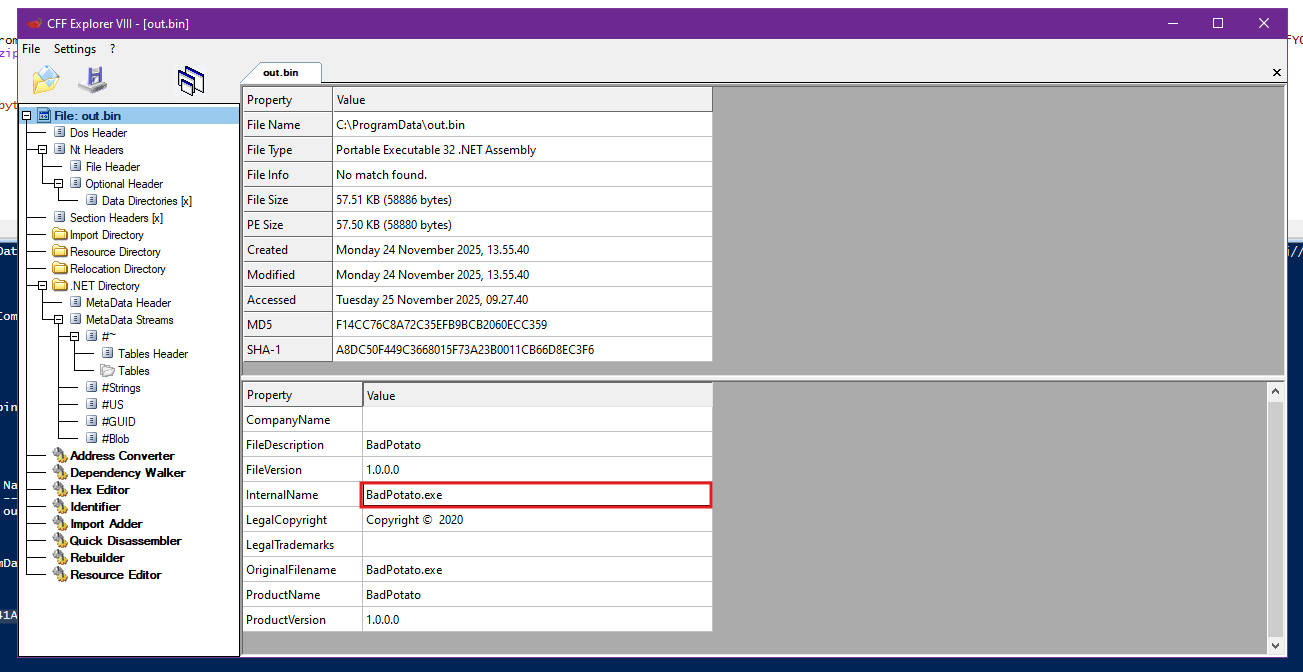Select the Dependency Walker tool

coord(127,473)
